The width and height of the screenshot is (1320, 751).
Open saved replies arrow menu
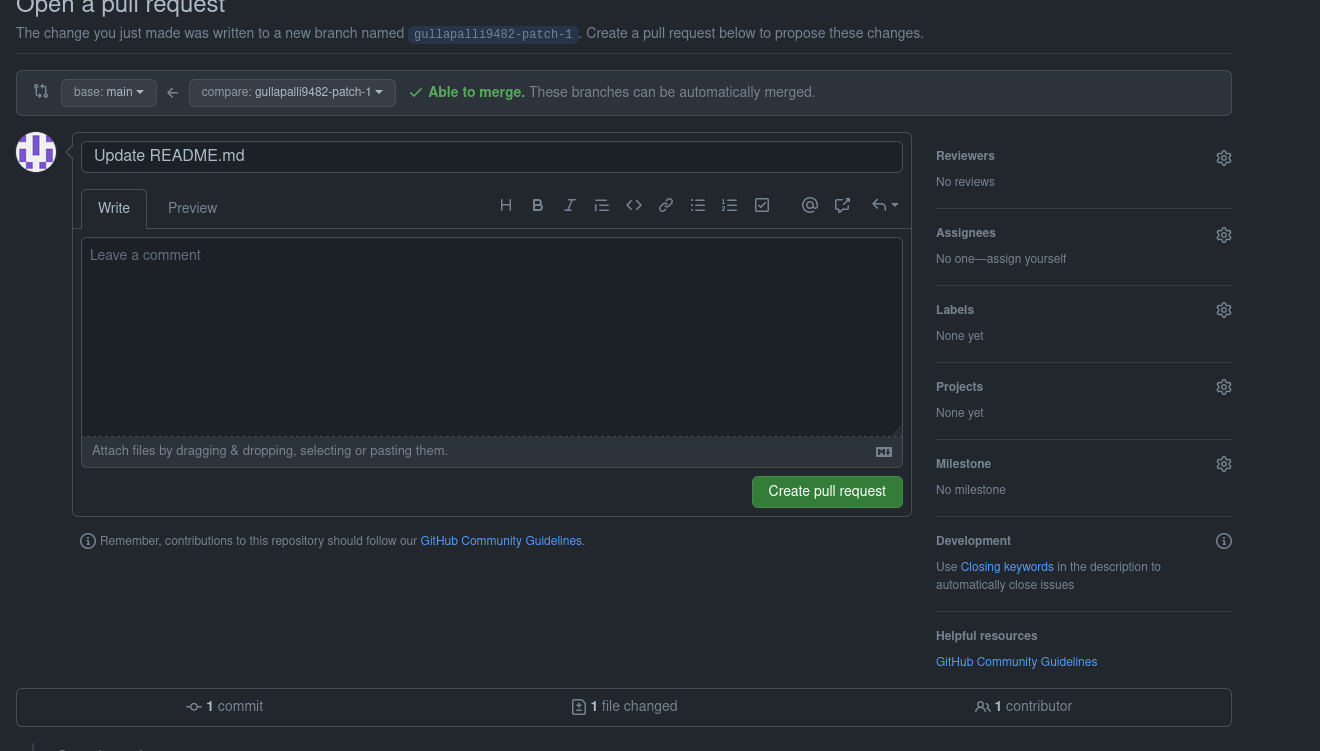(x=885, y=205)
